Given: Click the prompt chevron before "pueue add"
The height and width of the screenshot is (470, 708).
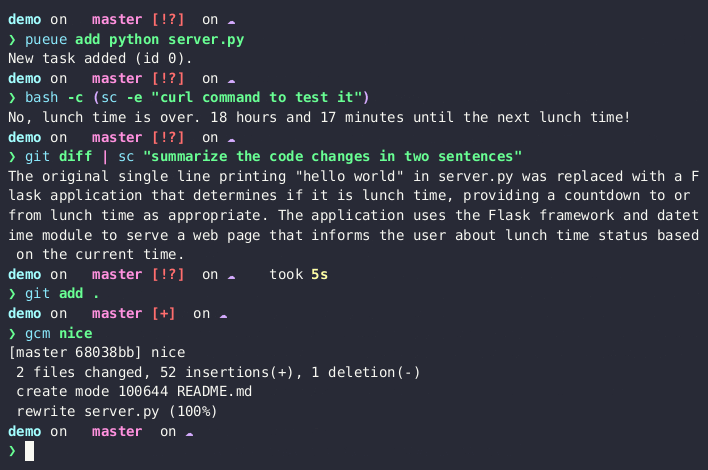Looking at the screenshot, I should (12, 40).
